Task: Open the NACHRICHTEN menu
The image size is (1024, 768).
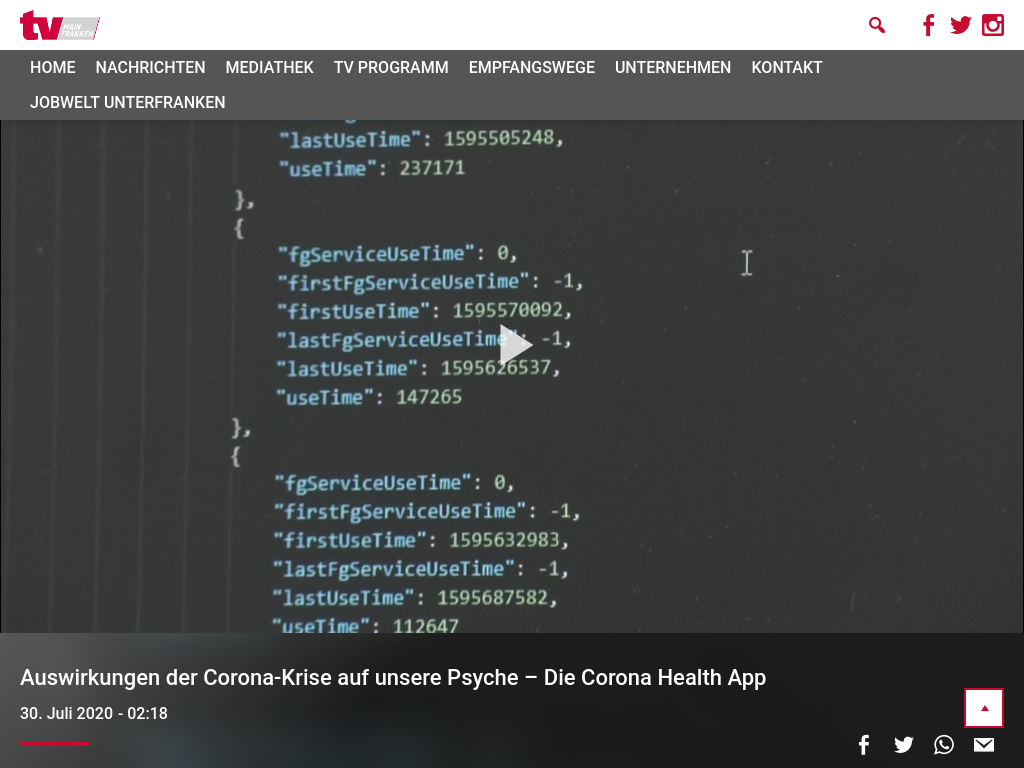Action: [x=150, y=67]
